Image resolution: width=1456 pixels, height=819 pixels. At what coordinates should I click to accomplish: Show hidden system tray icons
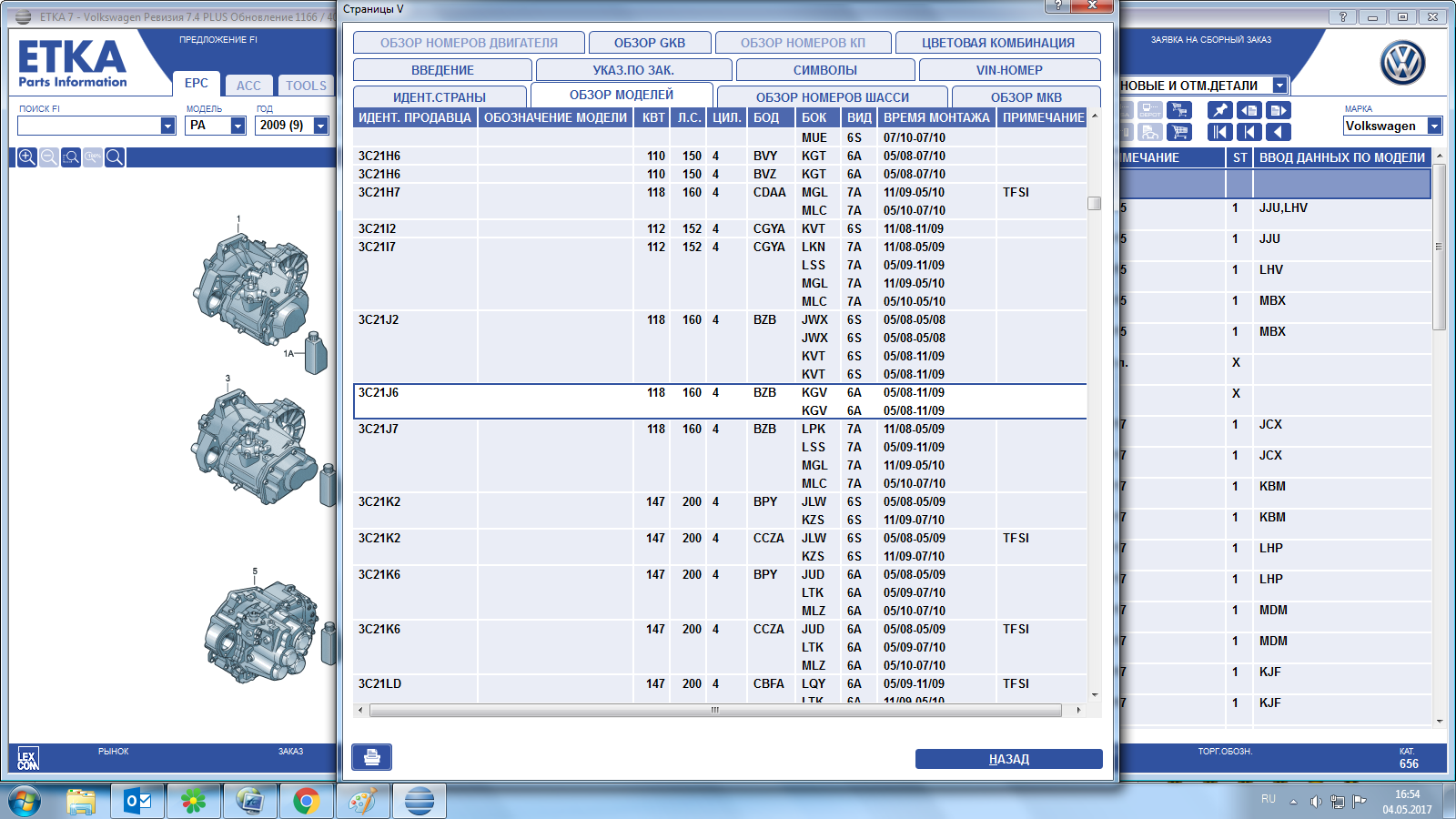tap(1293, 802)
